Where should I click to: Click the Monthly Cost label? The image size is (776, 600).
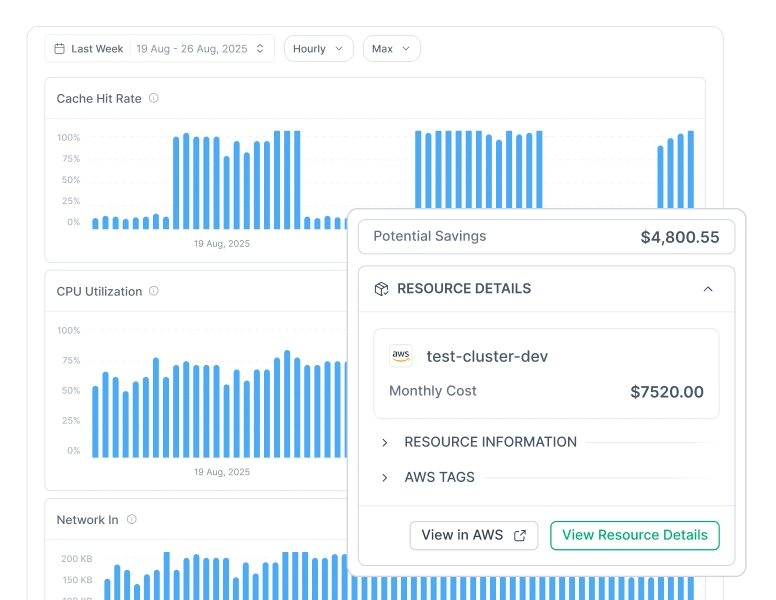coord(433,391)
